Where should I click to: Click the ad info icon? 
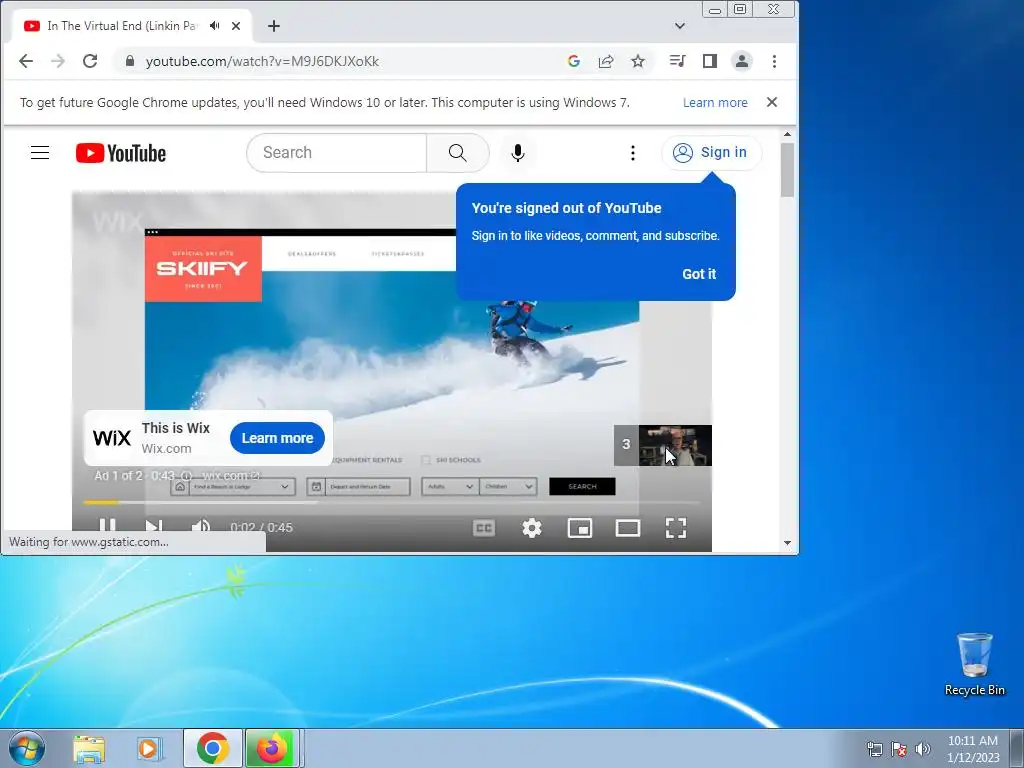[x=186, y=475]
